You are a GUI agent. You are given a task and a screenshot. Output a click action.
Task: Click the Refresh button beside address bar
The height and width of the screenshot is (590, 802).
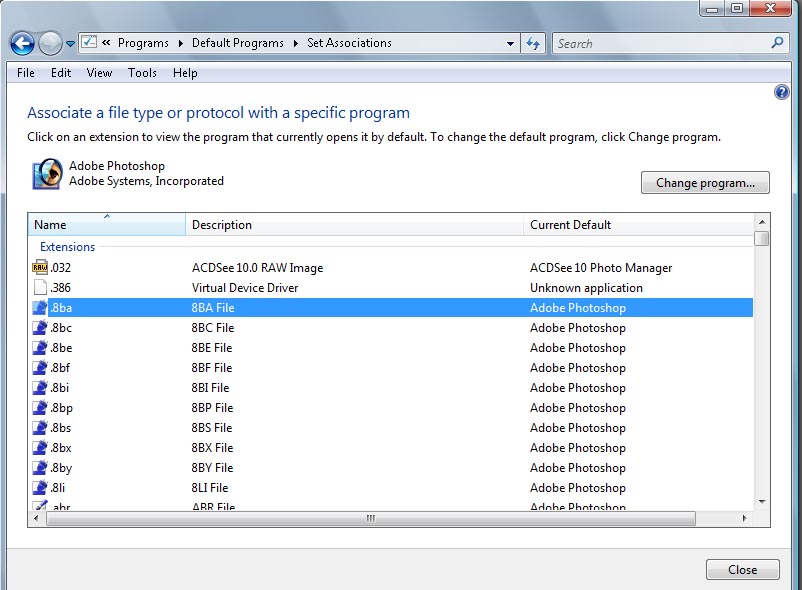pyautogui.click(x=533, y=43)
